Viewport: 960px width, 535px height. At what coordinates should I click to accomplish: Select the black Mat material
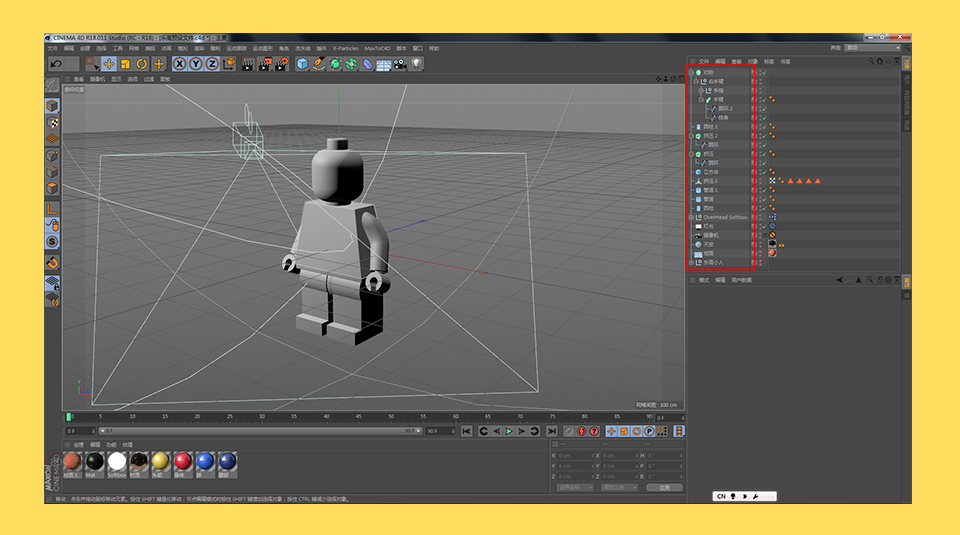[95, 465]
